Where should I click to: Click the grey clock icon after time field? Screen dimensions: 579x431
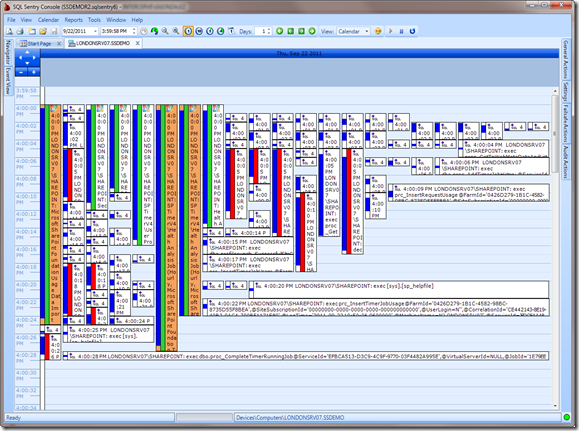coord(144,31)
